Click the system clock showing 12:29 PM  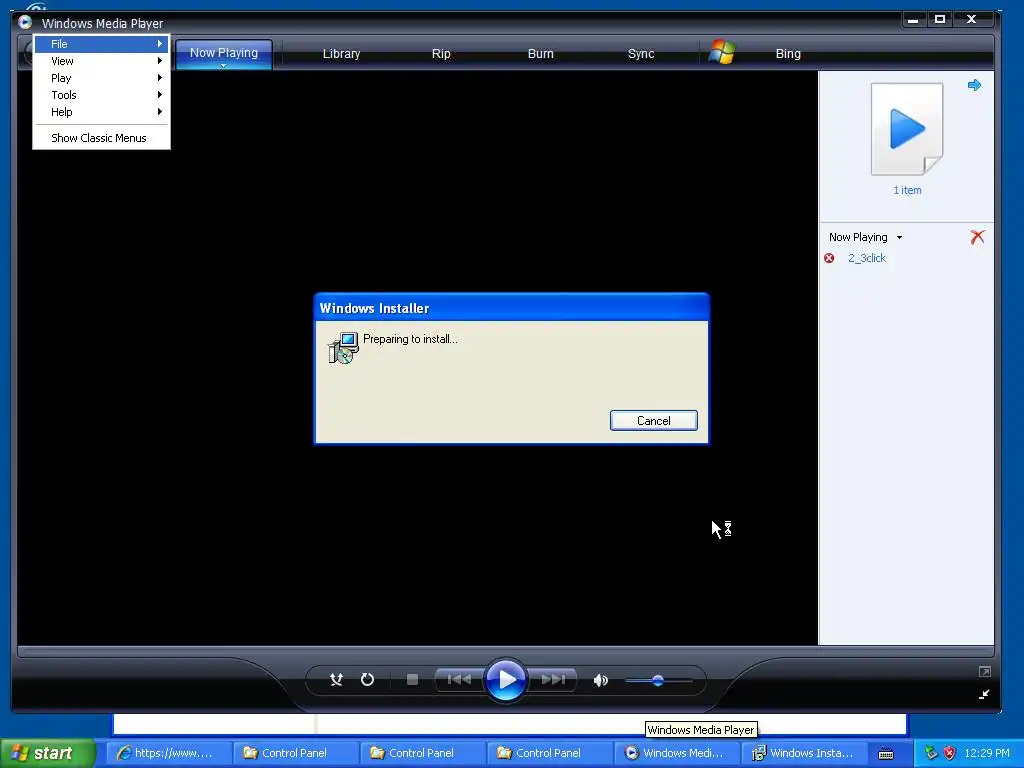tap(987, 753)
